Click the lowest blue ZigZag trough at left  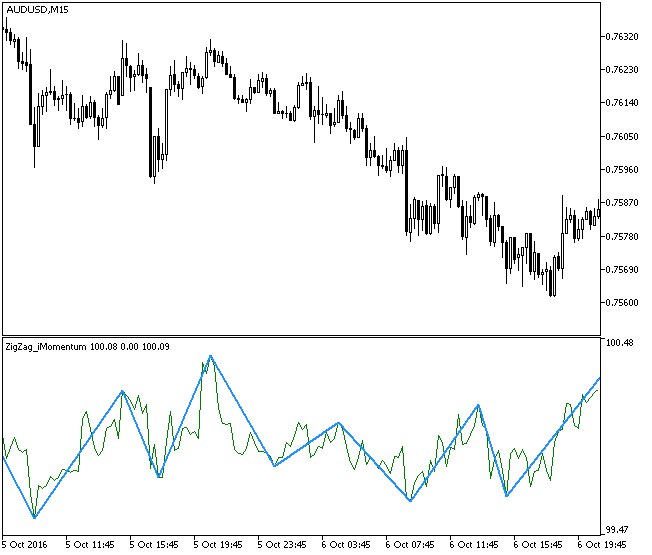35,518
